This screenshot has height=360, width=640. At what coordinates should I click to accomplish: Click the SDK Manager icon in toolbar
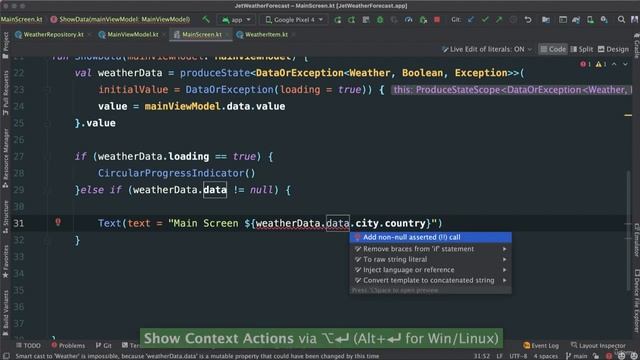coord(604,20)
